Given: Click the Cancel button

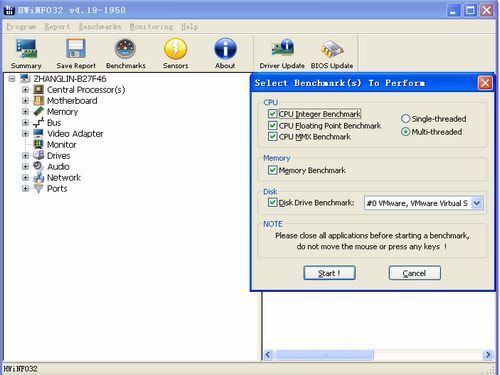Looking at the screenshot, I should coord(415,273).
